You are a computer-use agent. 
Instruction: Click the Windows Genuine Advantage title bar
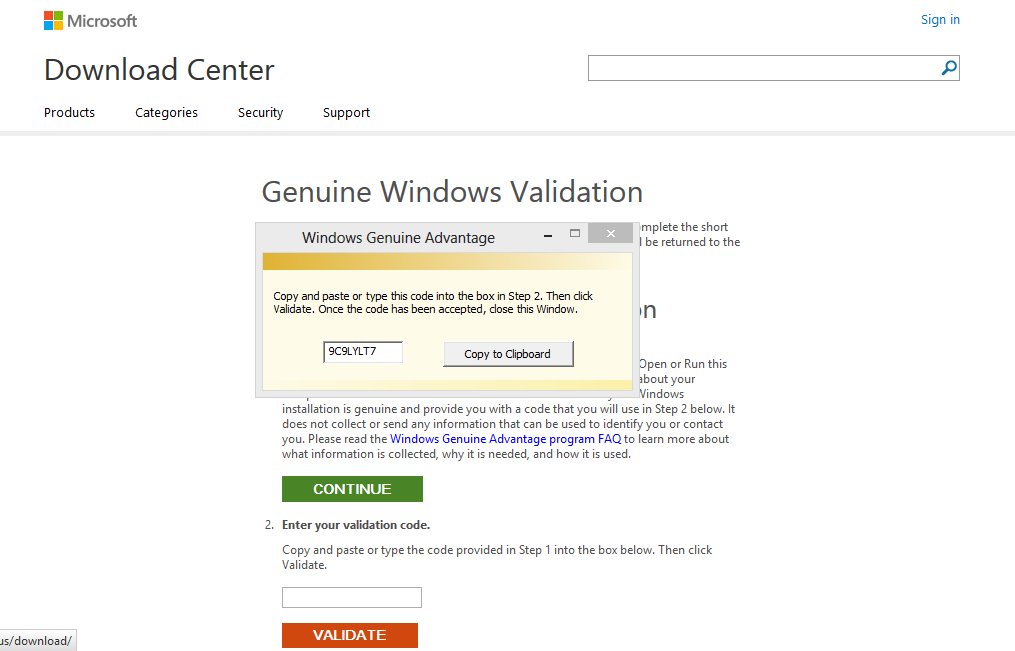point(398,237)
